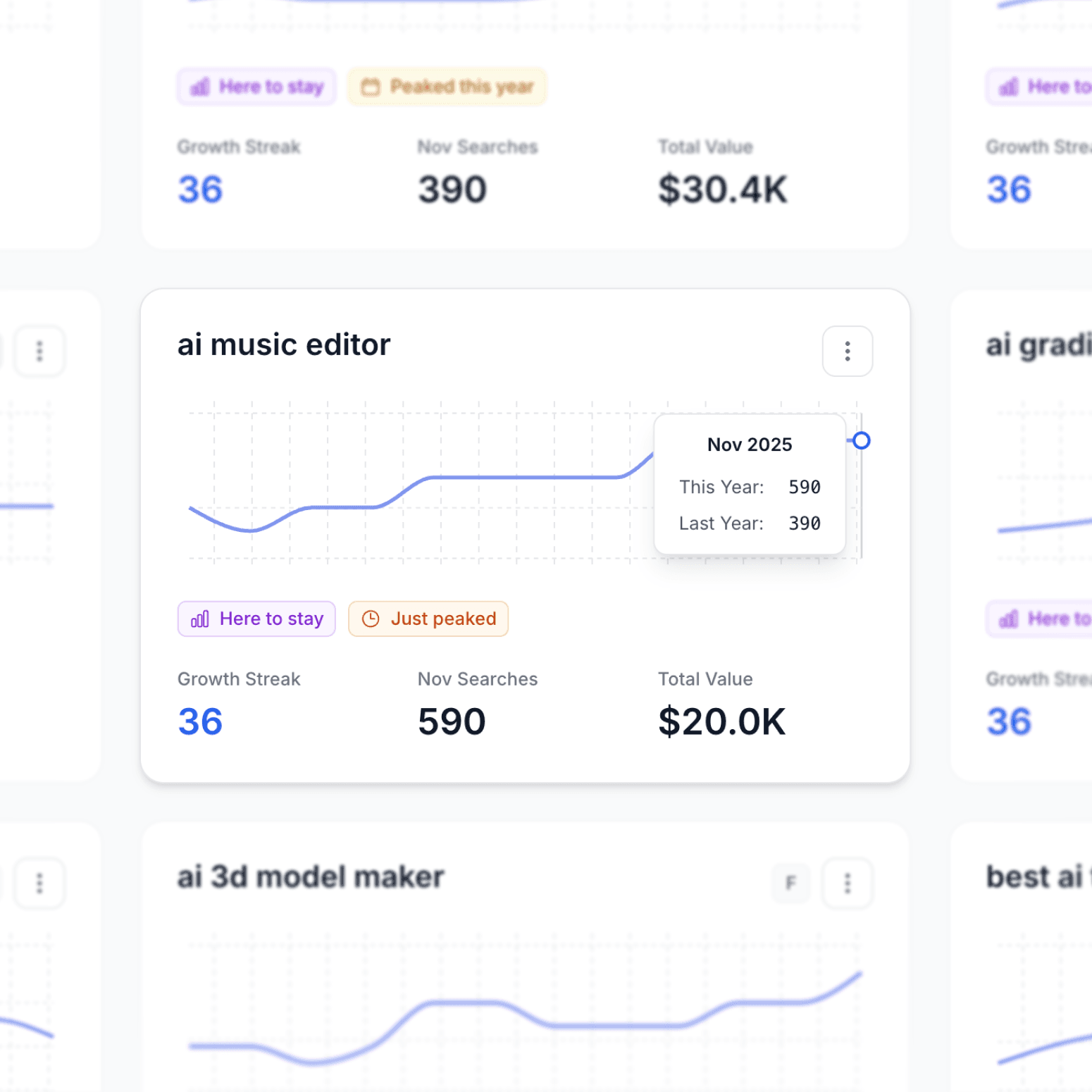This screenshot has height=1092, width=1092.
Task: Open the three-dot menu on the left-side card
Action: click(39, 351)
